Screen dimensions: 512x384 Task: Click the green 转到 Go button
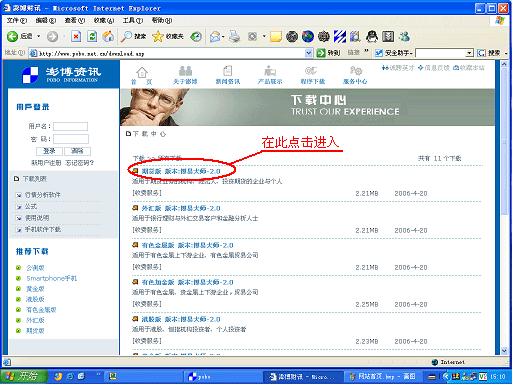(x=328, y=53)
